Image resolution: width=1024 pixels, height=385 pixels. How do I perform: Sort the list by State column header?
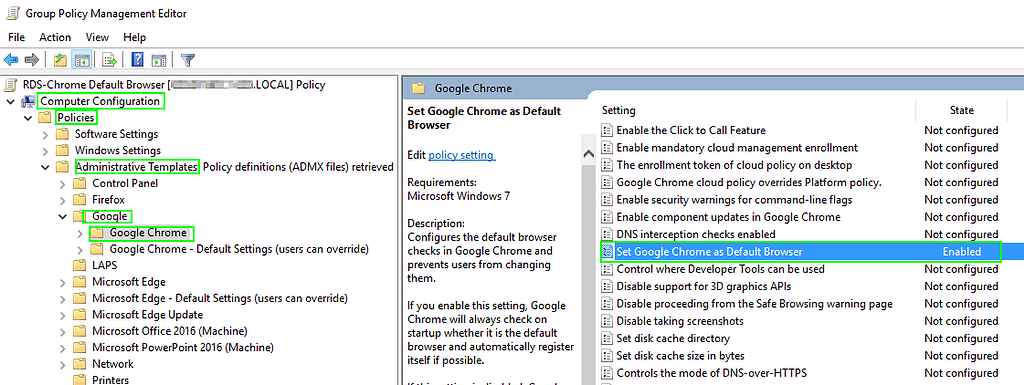961,110
